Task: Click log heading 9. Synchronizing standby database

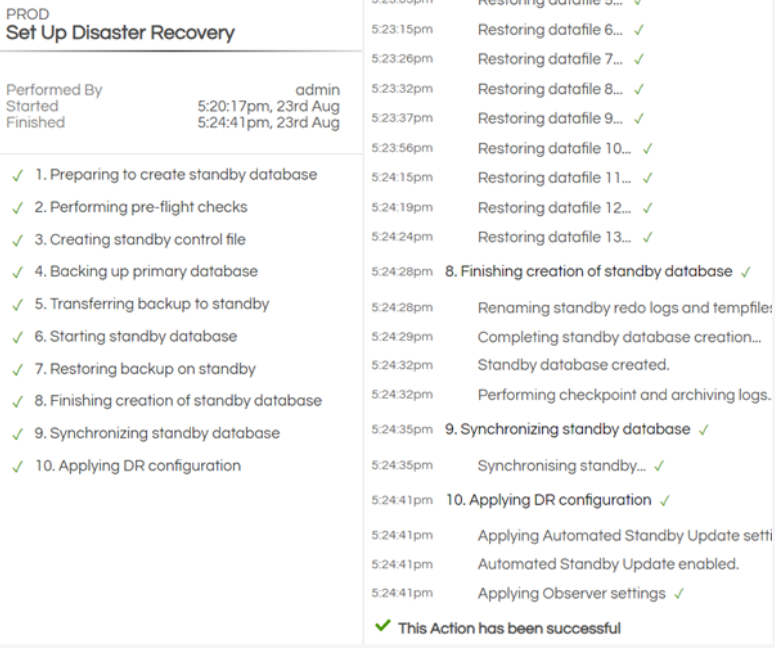Action: coord(567,429)
